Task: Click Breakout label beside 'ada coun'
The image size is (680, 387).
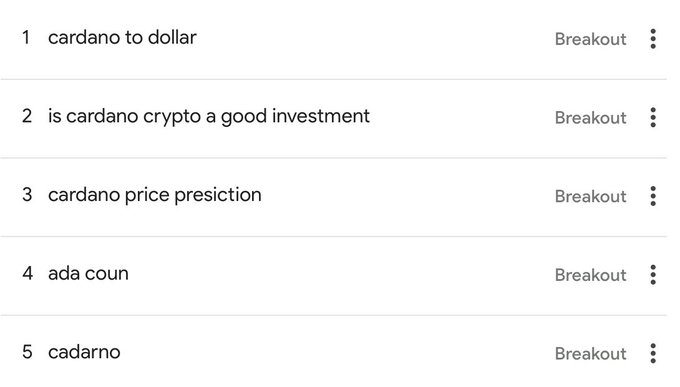Action: [x=590, y=275]
